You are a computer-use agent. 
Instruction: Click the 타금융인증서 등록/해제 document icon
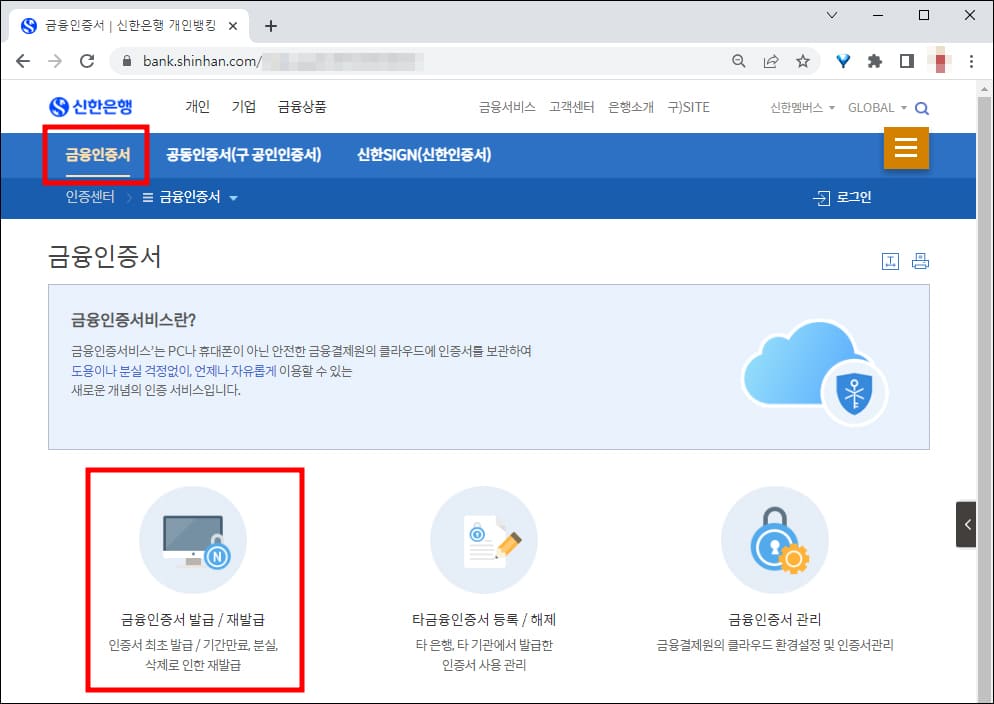[x=484, y=540]
